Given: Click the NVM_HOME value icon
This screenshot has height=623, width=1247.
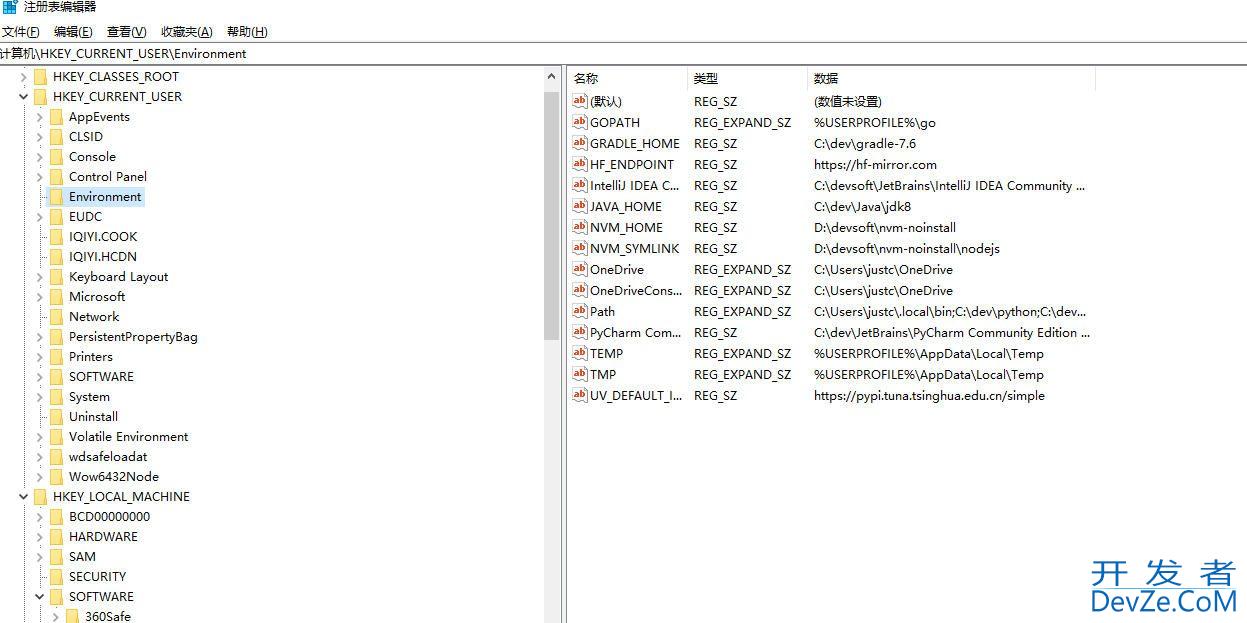Looking at the screenshot, I should pos(579,227).
